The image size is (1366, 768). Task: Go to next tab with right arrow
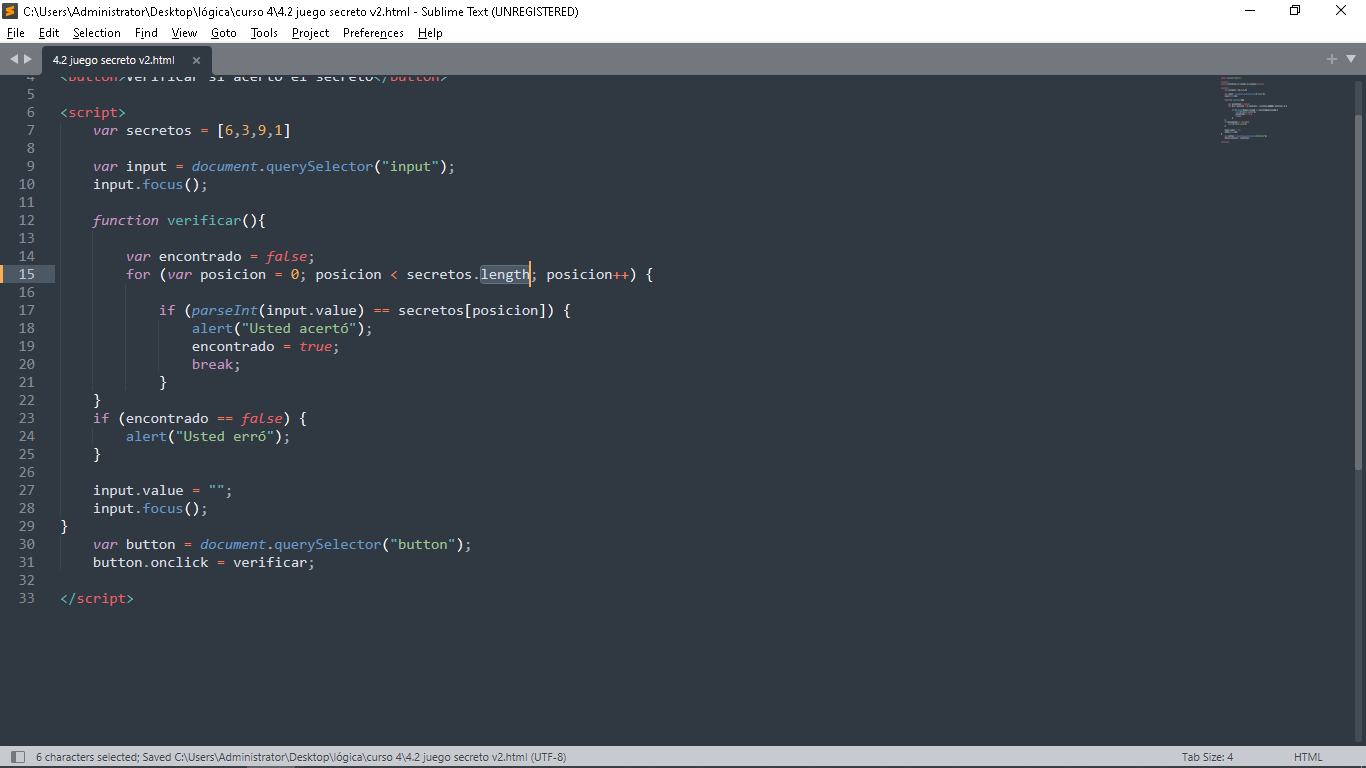[28, 59]
